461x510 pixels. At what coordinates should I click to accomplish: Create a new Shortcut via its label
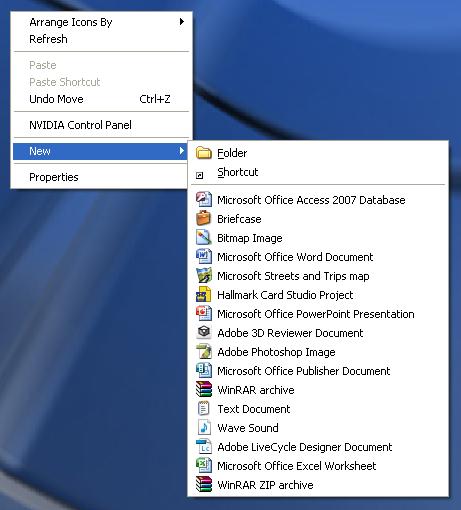point(238,172)
